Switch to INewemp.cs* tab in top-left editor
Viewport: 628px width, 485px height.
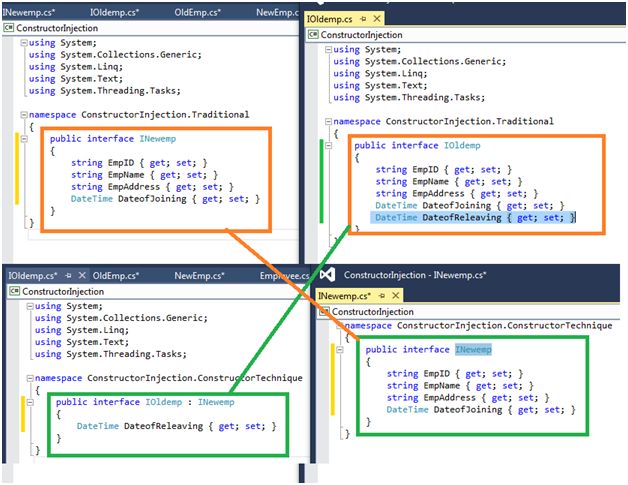[x=28, y=12]
